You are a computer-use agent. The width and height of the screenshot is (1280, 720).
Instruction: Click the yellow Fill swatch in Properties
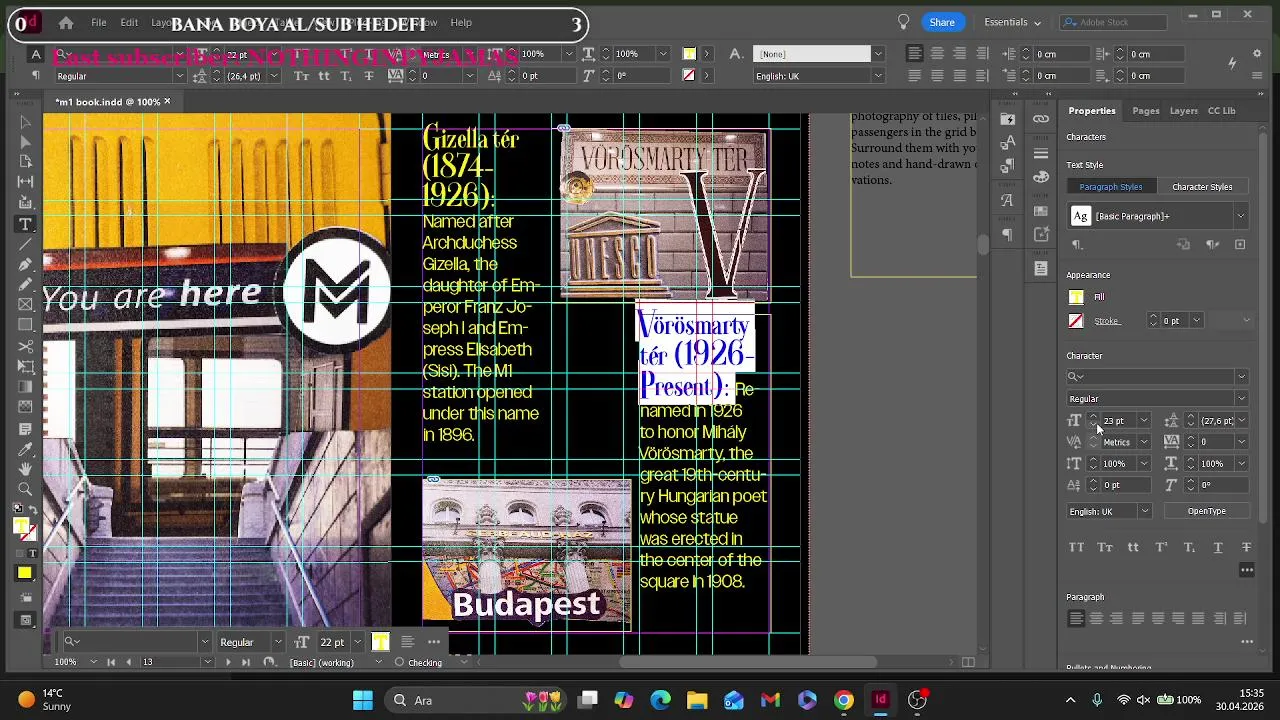(1076, 297)
